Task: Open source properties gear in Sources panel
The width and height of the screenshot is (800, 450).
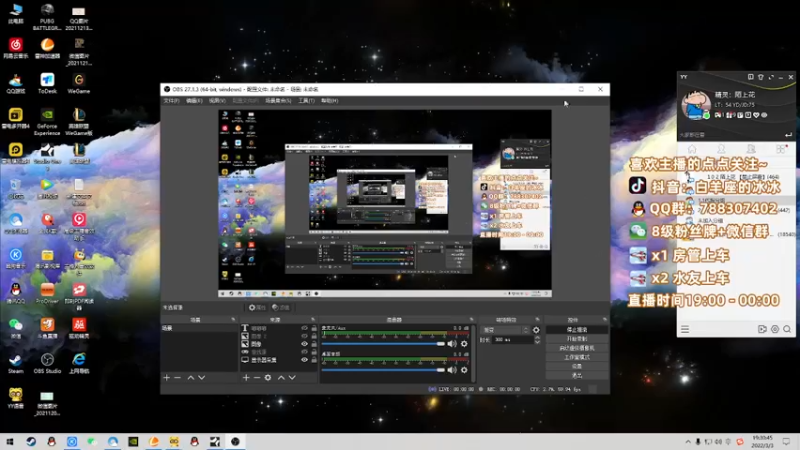Action: click(x=268, y=378)
